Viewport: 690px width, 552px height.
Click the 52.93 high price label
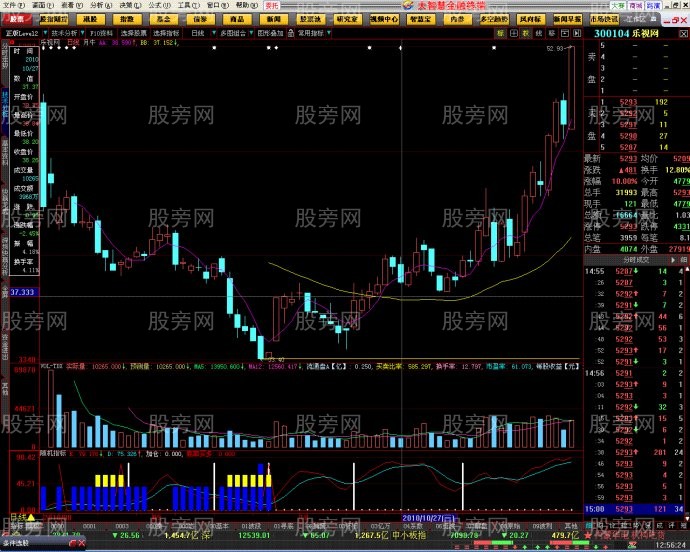click(x=554, y=49)
